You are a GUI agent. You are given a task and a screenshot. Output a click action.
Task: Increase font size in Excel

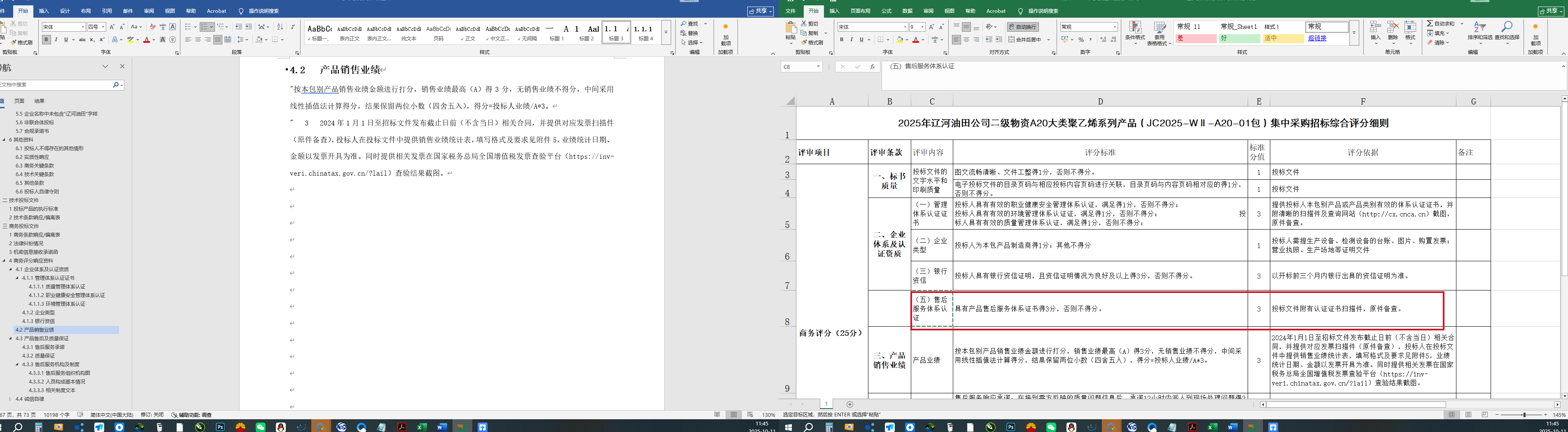(931, 27)
